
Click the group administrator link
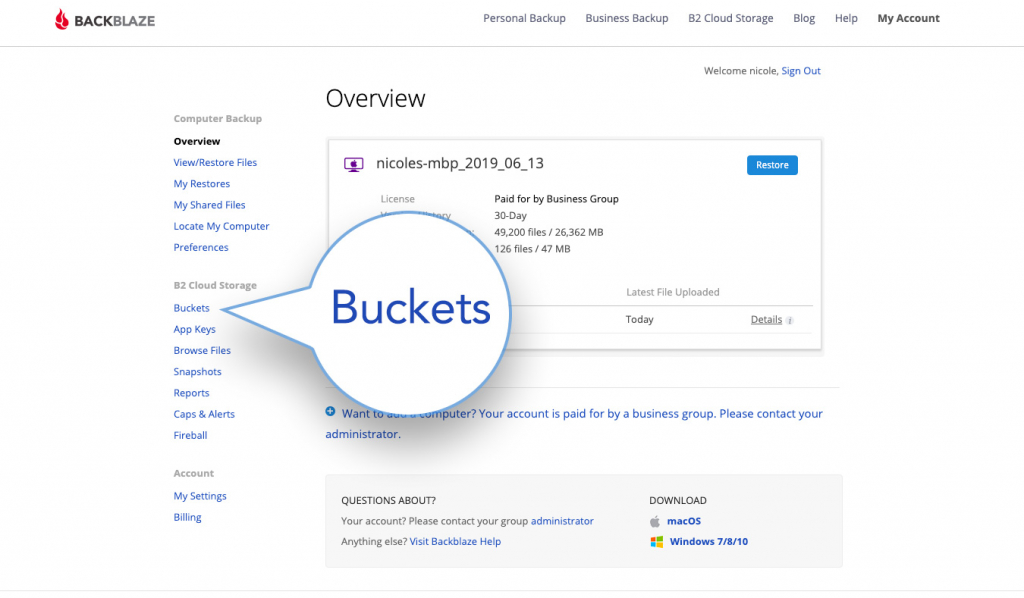[562, 521]
